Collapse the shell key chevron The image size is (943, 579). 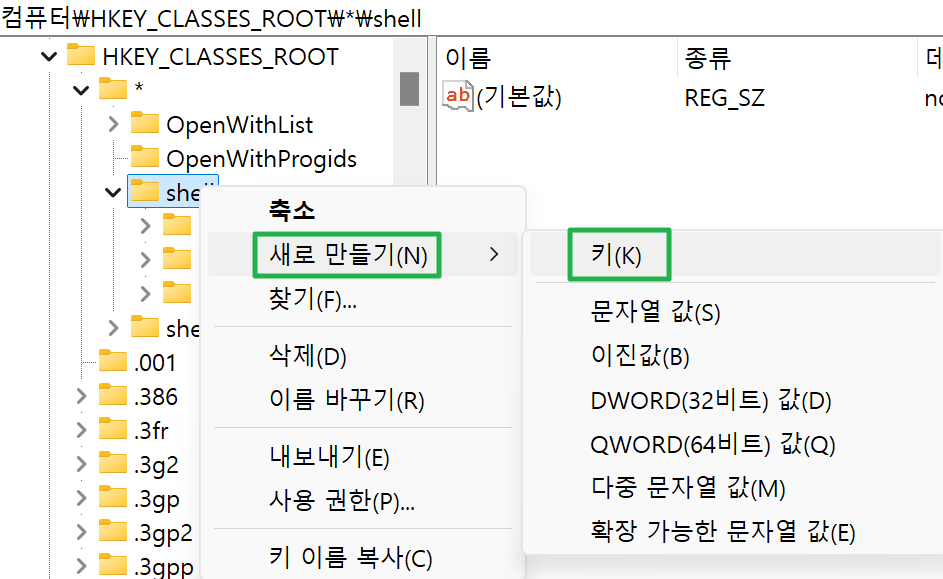(x=114, y=192)
